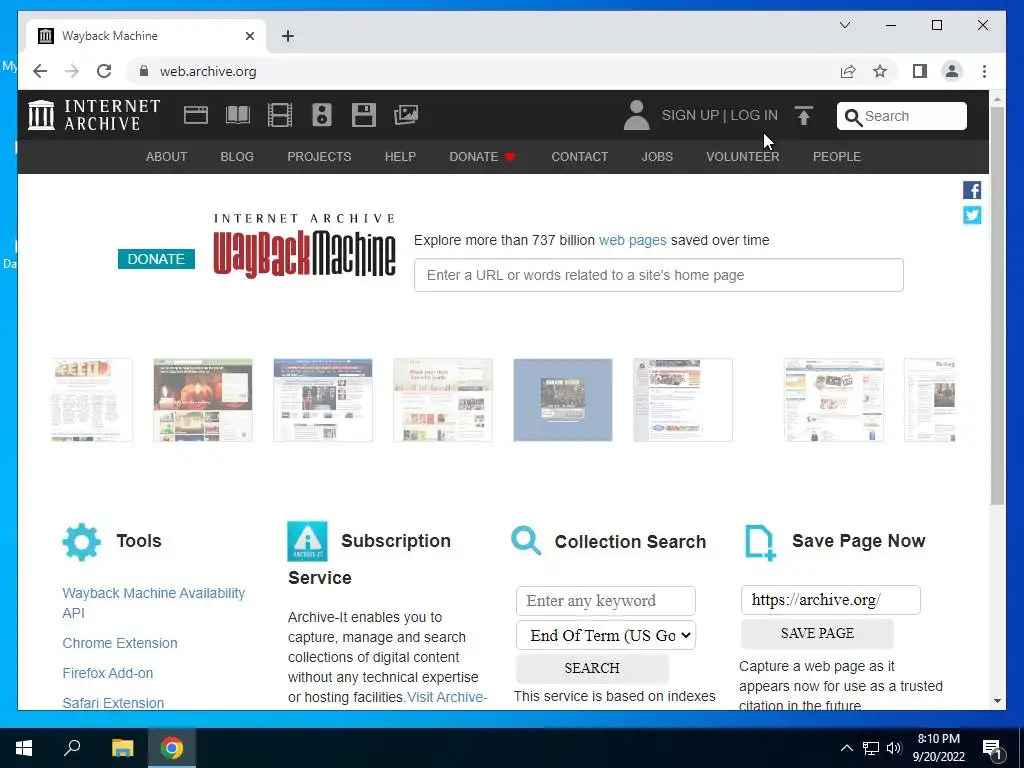Viewport: 1024px width, 768px height.
Task: Open the candle and pumpkin site thumbnail
Action: click(202, 400)
